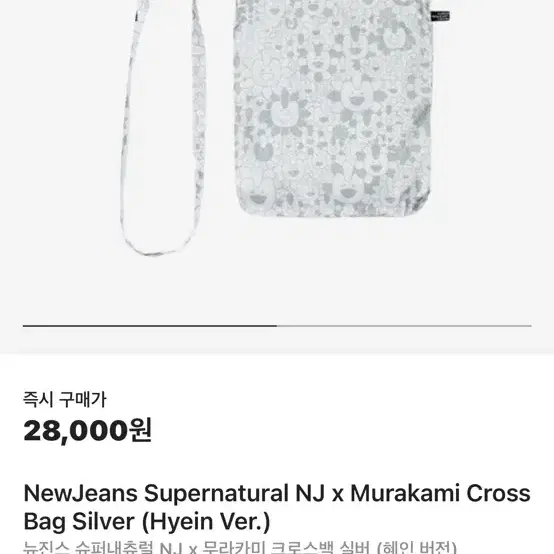Screen dimensions: 554x554
Task: Tap the Korean subtitle 뉴진스 슈퍼내츄럴
Action: (88, 547)
